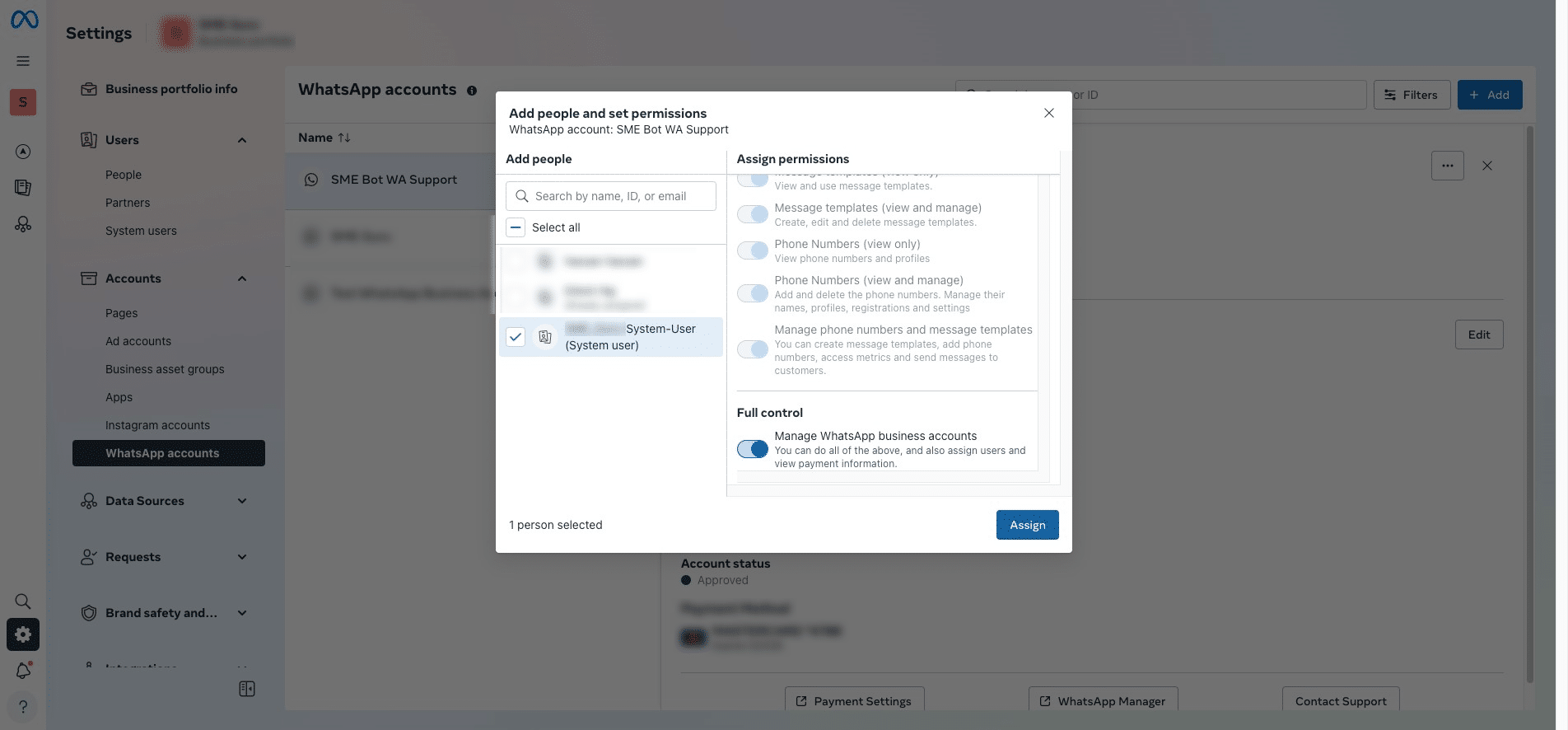Toggle Phone Numbers (view and manage)
The height and width of the screenshot is (730, 1568).
coord(753,293)
